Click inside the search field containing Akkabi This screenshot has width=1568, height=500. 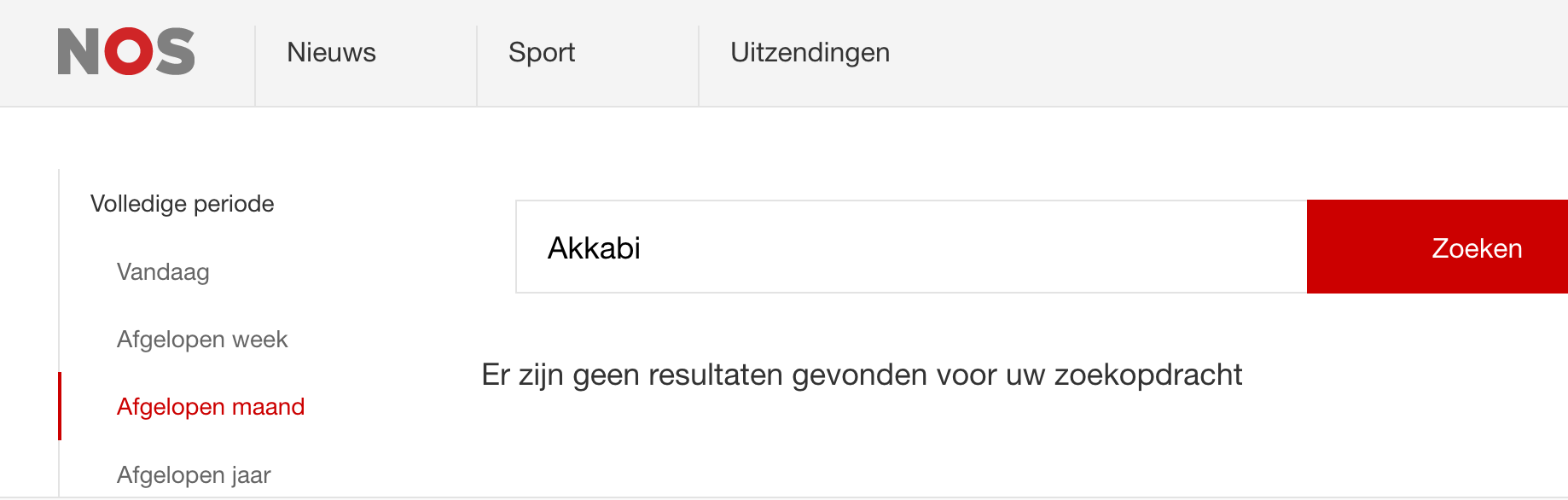tap(853, 247)
